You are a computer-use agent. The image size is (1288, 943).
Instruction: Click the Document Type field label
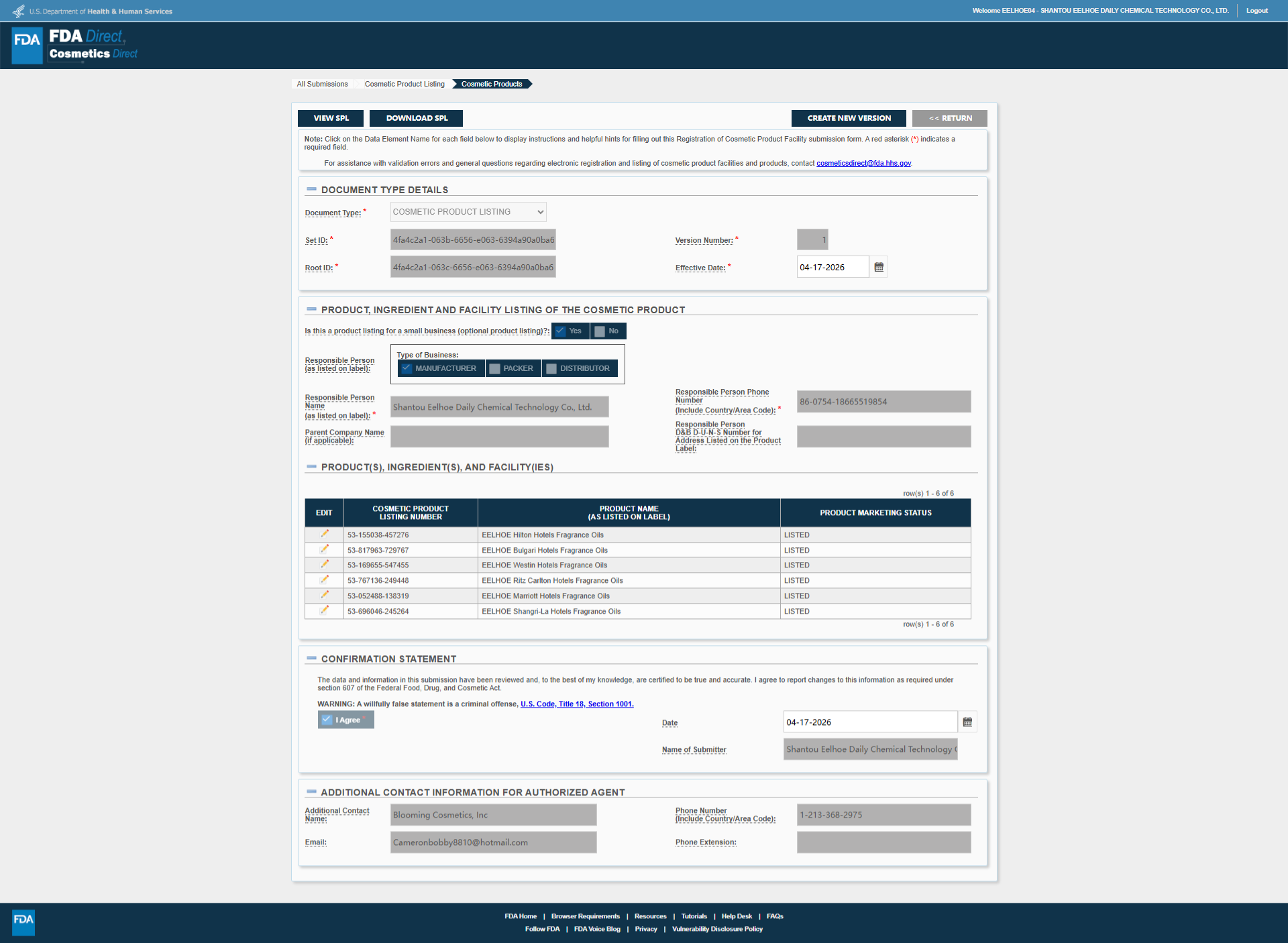(x=333, y=213)
